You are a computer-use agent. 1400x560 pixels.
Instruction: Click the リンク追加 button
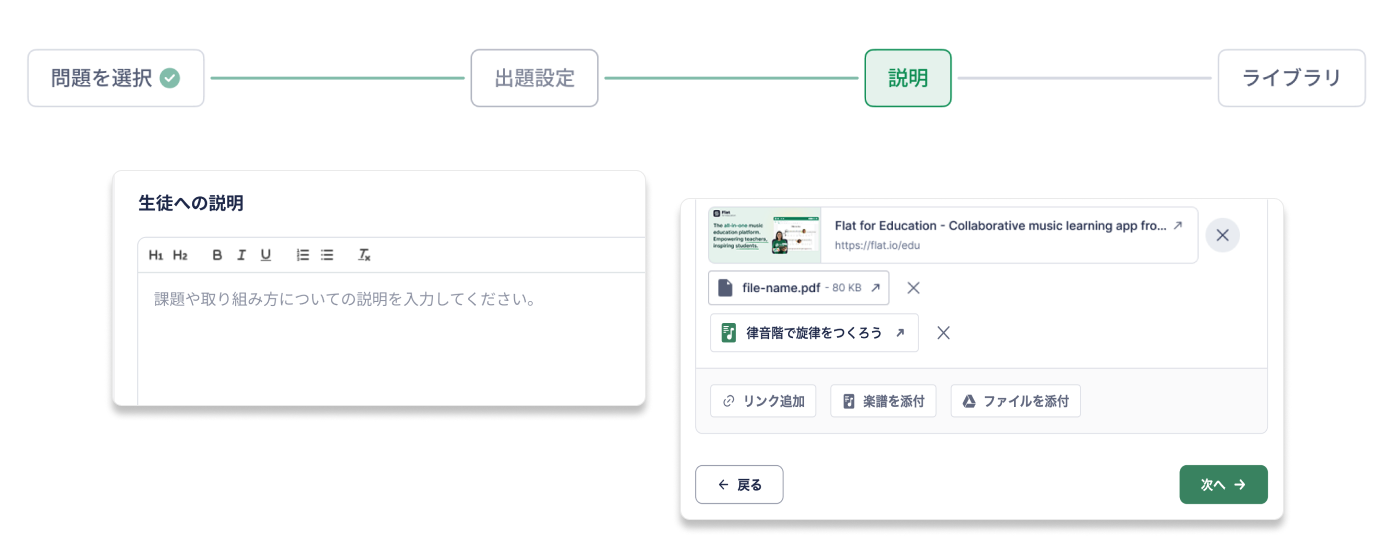tap(763, 401)
